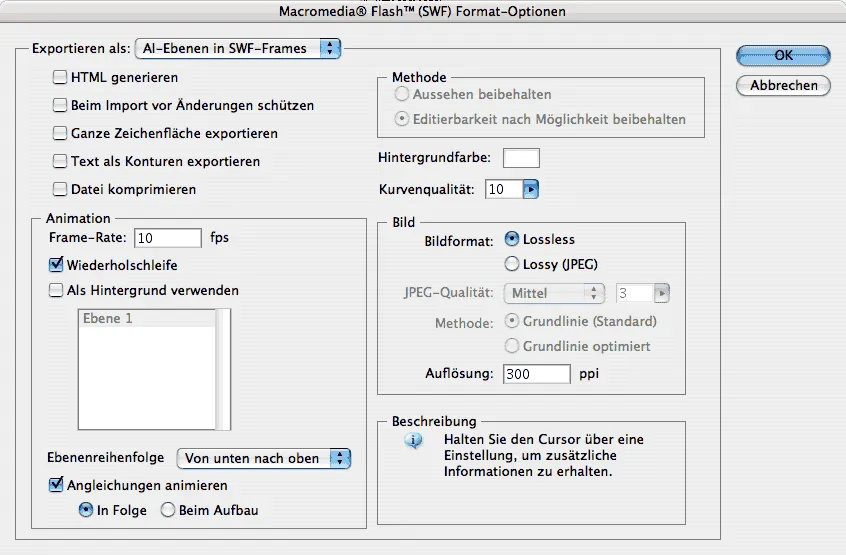This screenshot has width=846, height=555.
Task: Click the info icon in Beschreibung
Action: click(414, 441)
